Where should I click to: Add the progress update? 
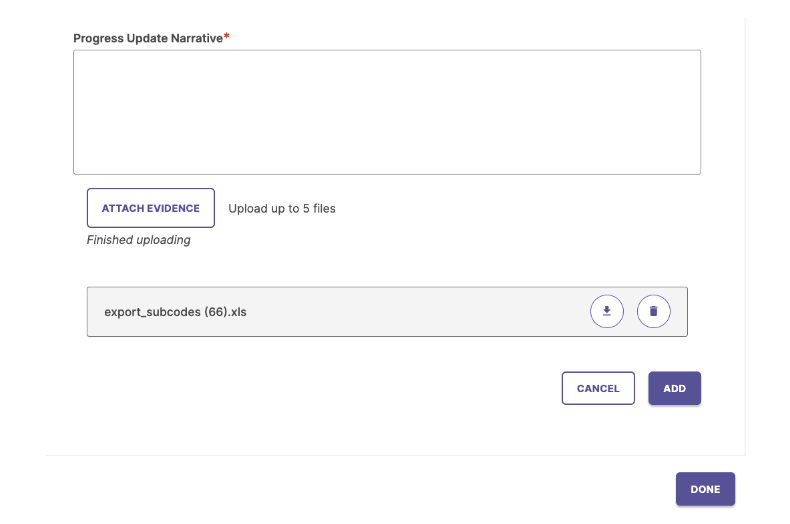pos(675,388)
